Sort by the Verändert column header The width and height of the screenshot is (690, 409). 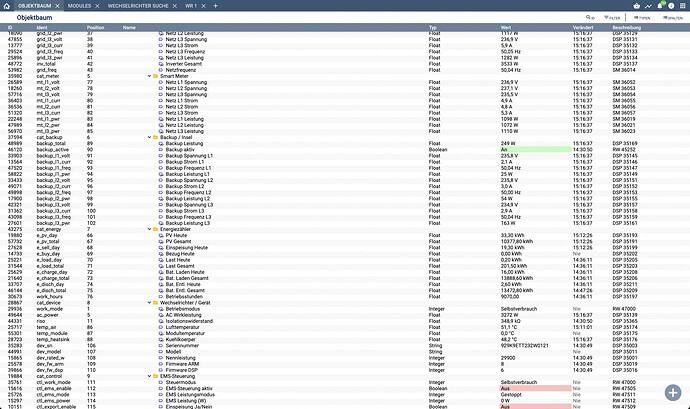pos(583,27)
